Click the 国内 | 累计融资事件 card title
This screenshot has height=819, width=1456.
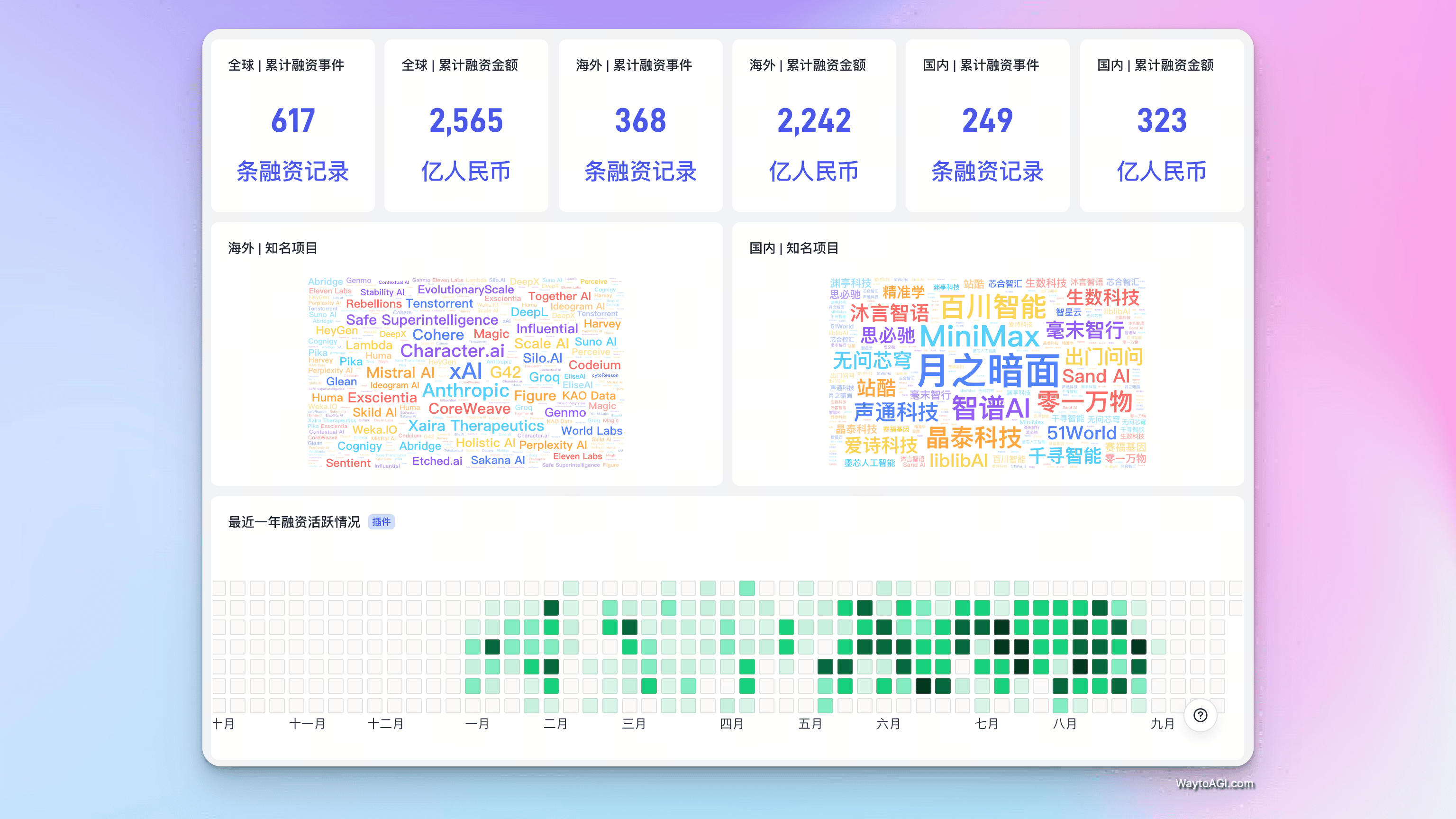click(x=981, y=65)
